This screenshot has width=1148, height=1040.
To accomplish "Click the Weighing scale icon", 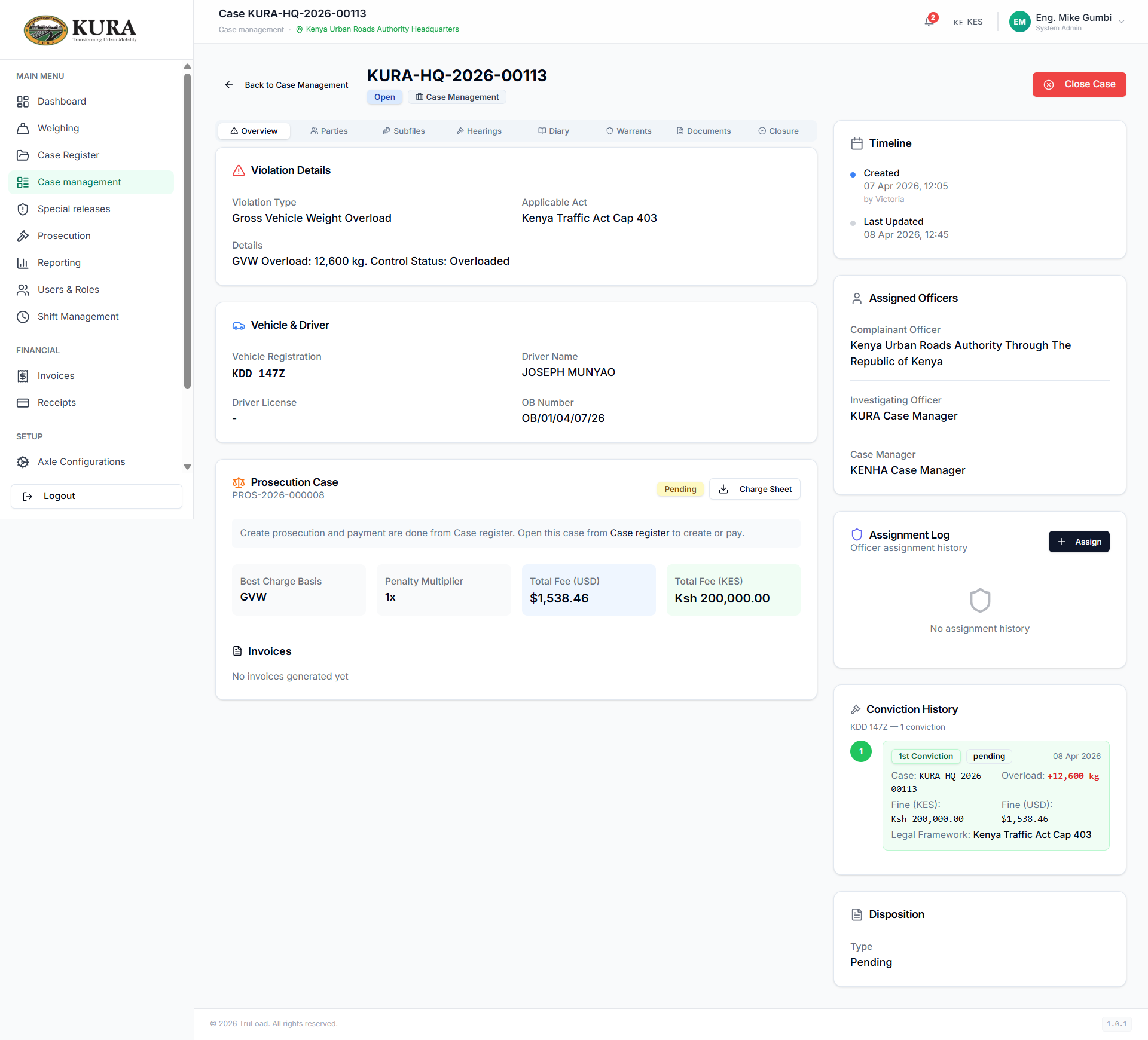I will point(23,129).
